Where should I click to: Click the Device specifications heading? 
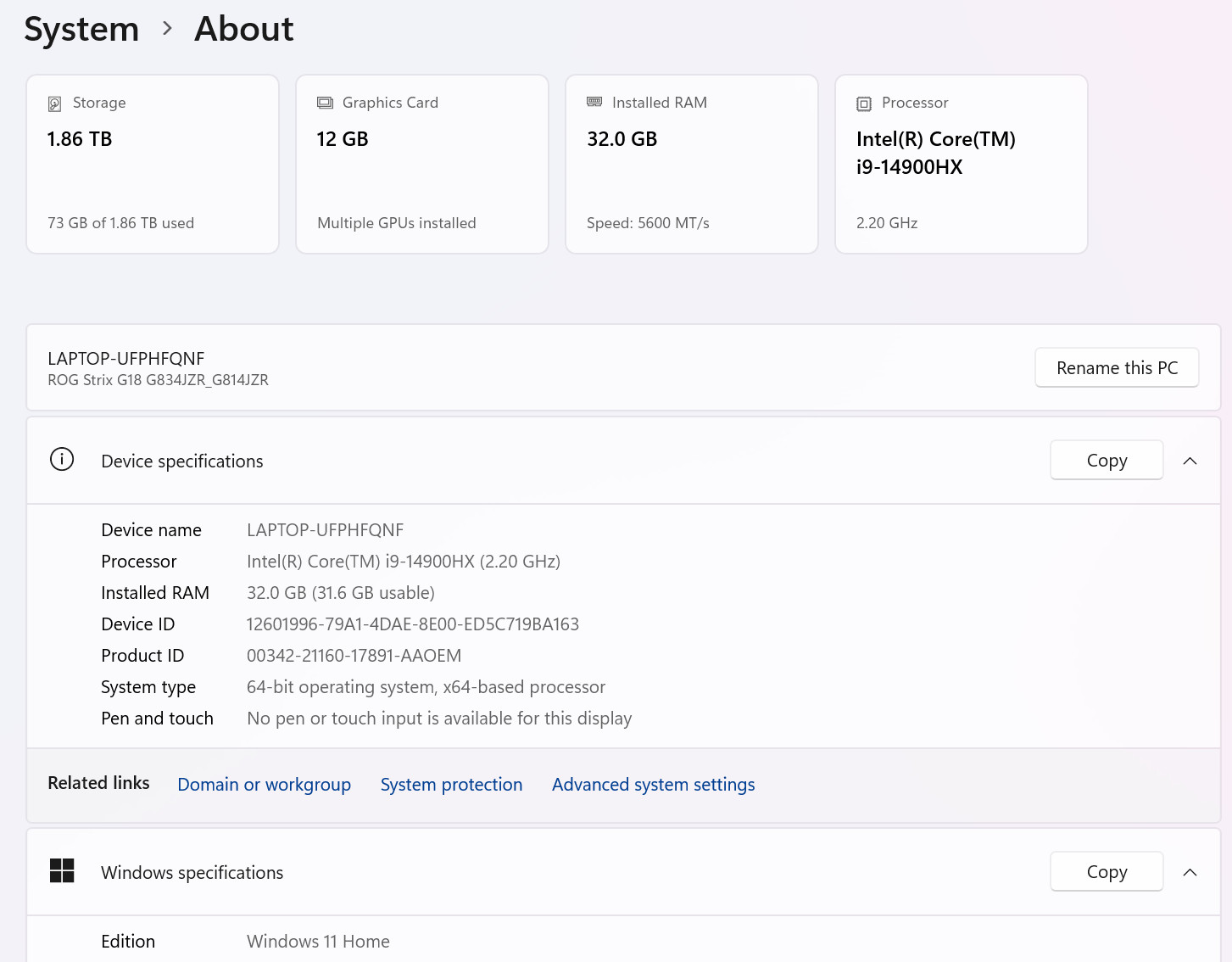pos(182,461)
